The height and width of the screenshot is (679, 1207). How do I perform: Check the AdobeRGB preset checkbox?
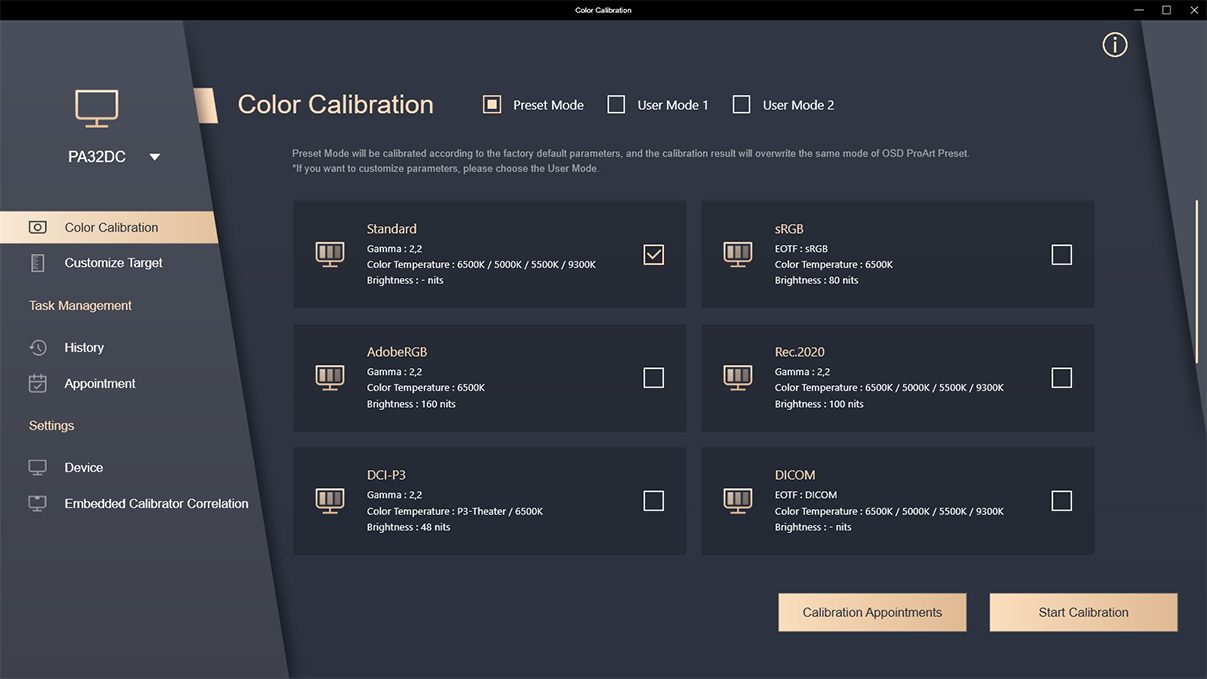[653, 378]
